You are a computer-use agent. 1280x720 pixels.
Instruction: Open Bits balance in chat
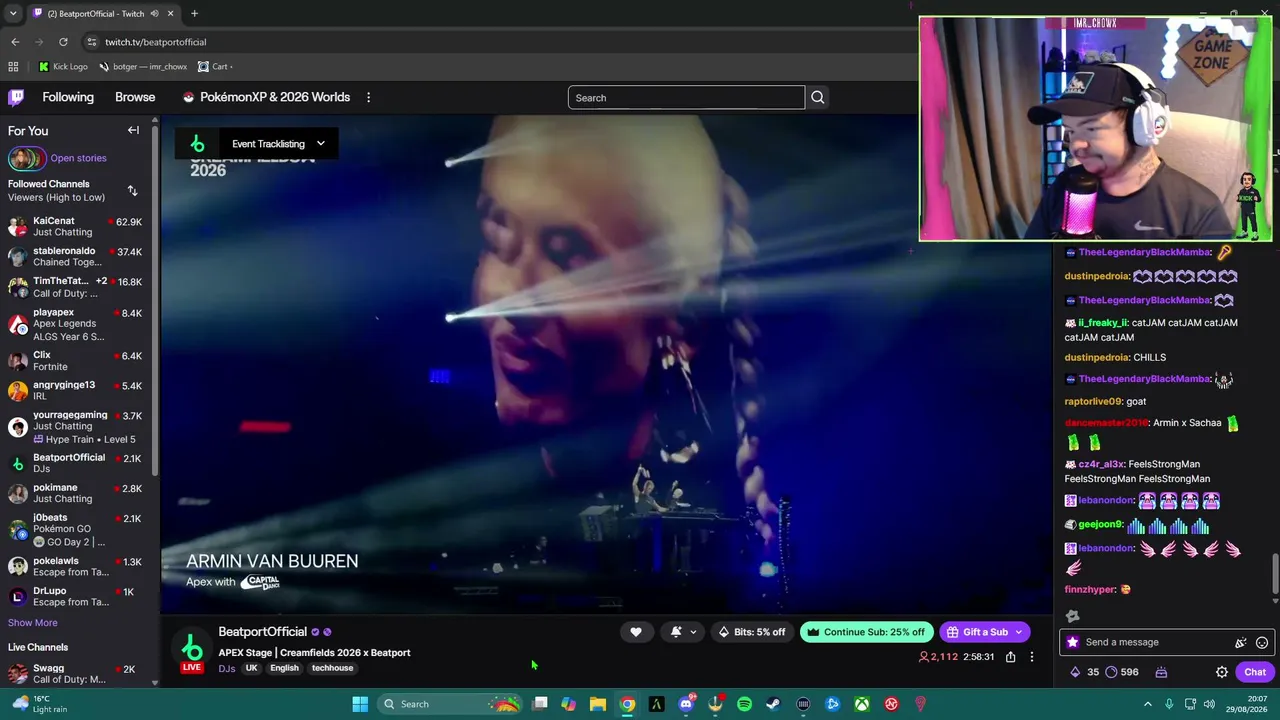1084,672
